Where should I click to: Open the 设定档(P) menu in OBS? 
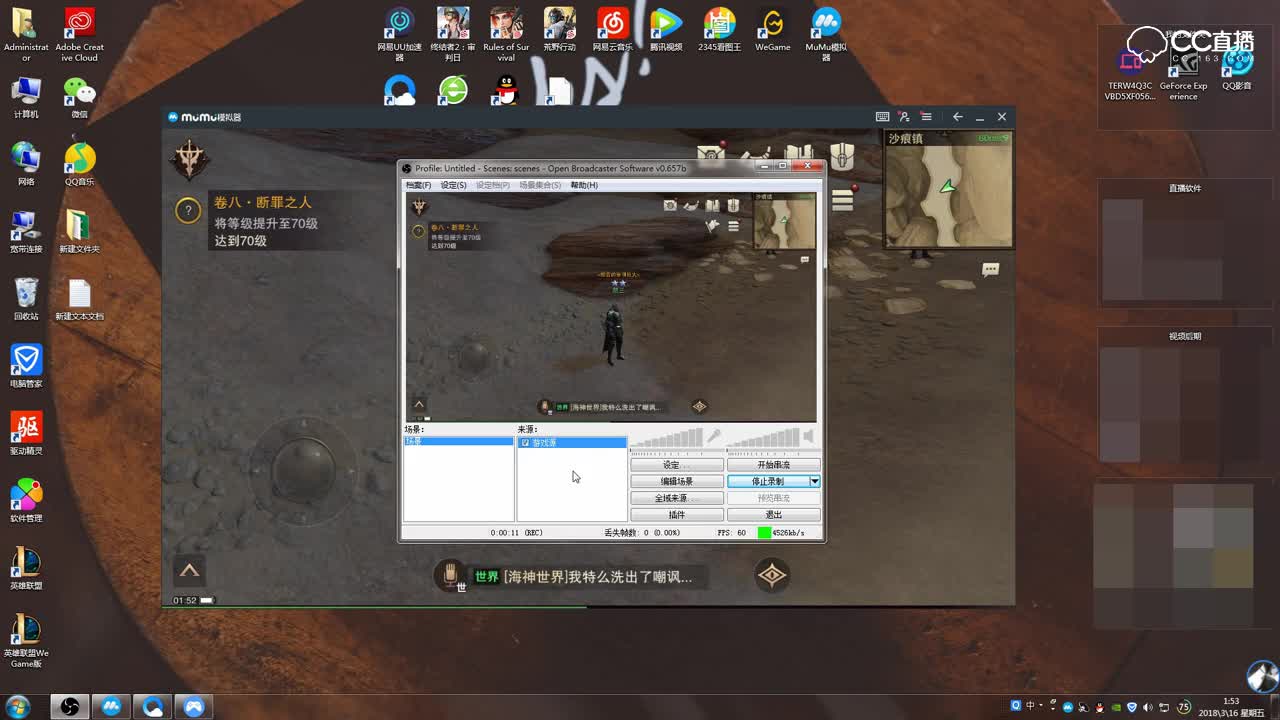pyautogui.click(x=493, y=185)
